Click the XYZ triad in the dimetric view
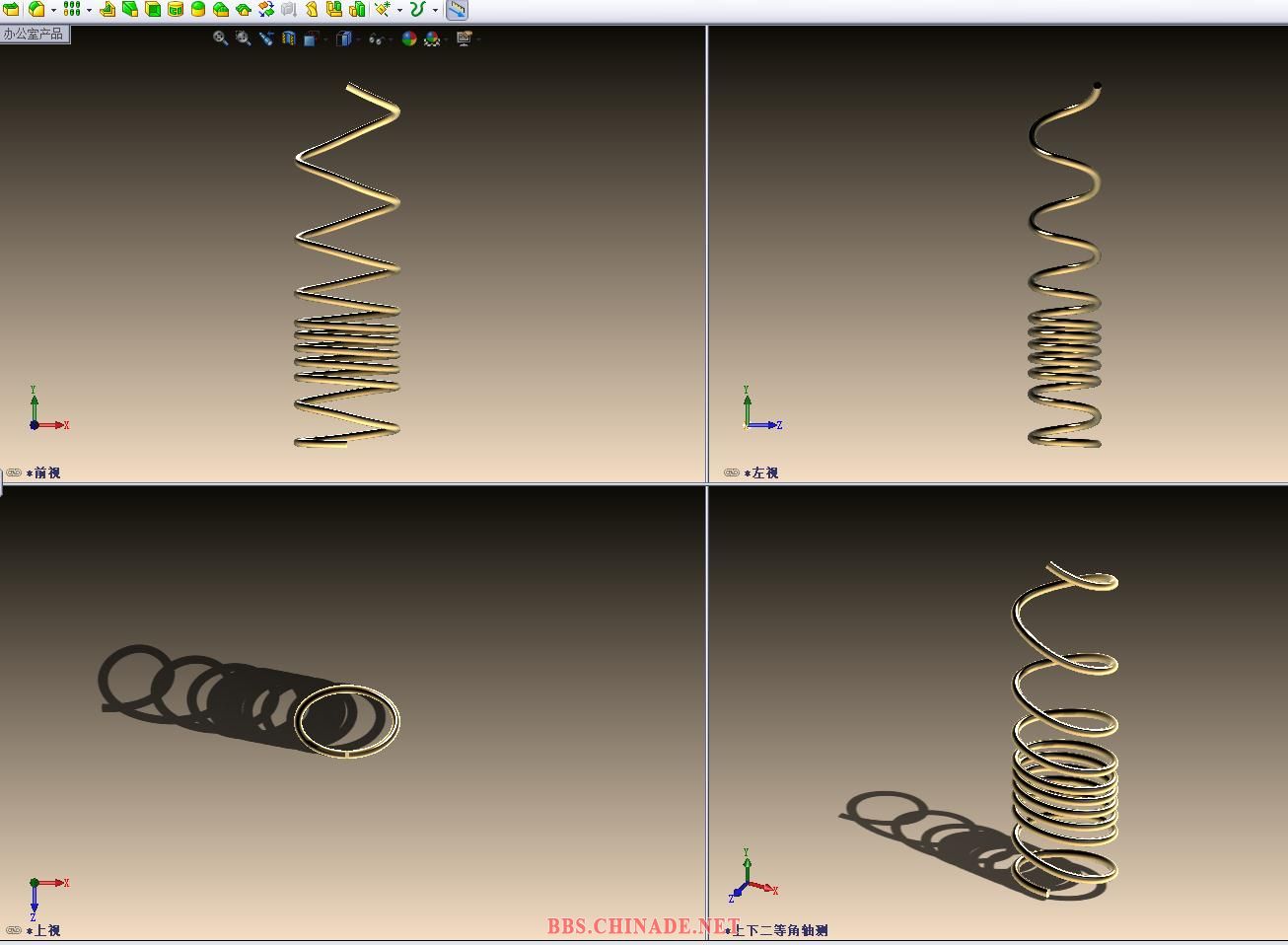 coord(753,877)
